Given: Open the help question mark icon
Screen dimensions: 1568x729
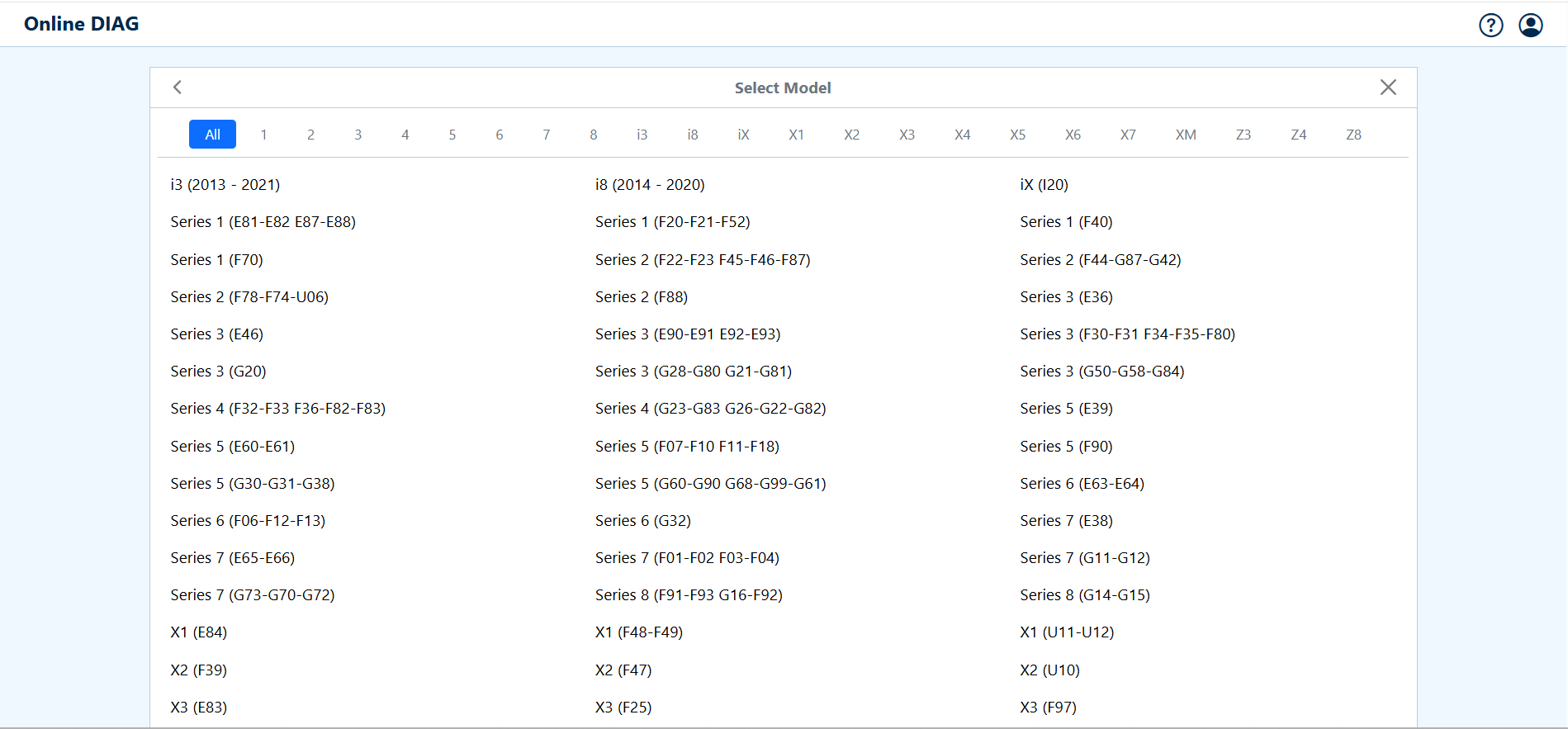Looking at the screenshot, I should coord(1490,26).
